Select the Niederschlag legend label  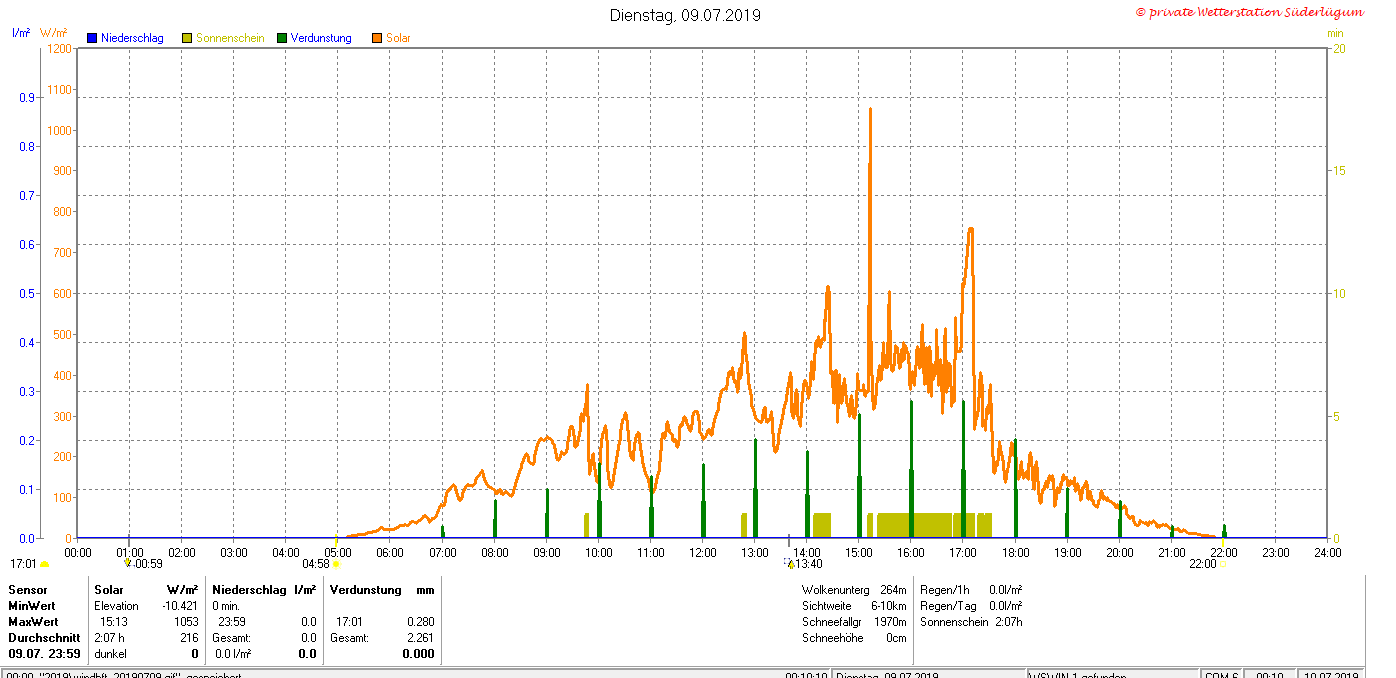click(x=132, y=38)
